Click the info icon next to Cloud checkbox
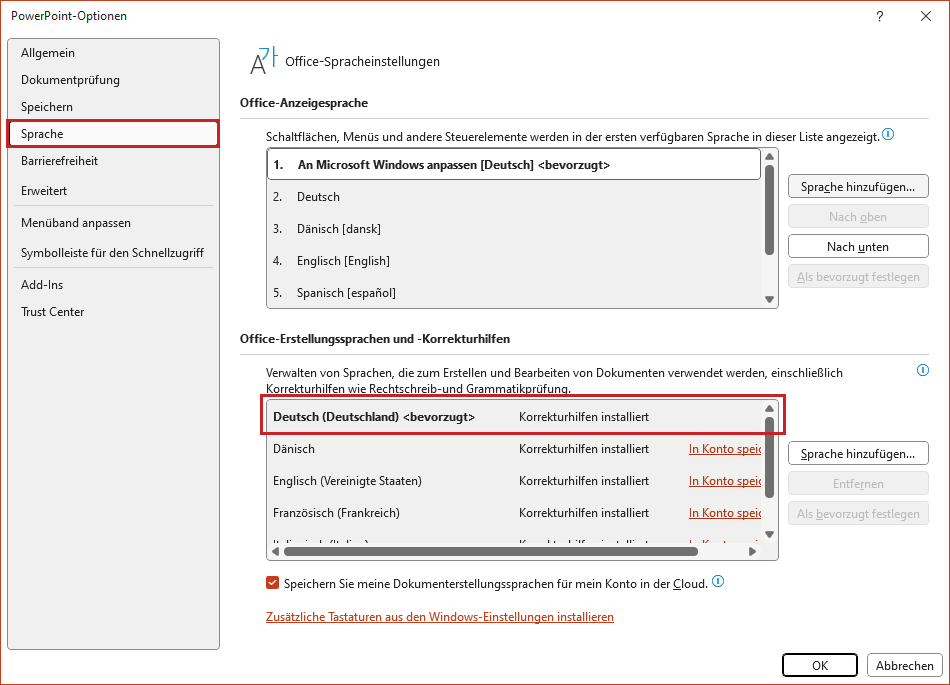The image size is (950, 685). [x=718, y=581]
